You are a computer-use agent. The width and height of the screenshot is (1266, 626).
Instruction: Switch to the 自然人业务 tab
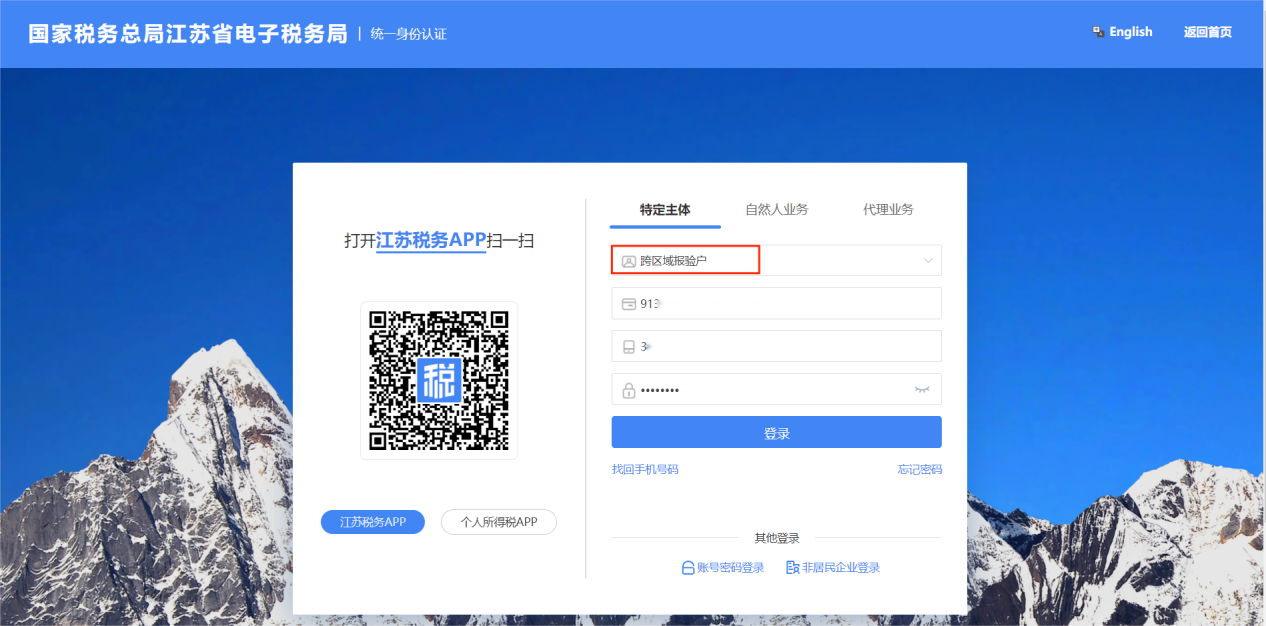776,210
